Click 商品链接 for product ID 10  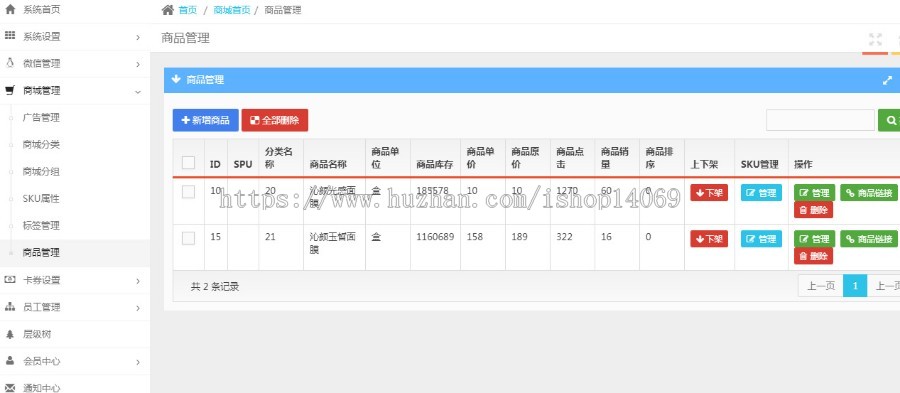coord(869,193)
